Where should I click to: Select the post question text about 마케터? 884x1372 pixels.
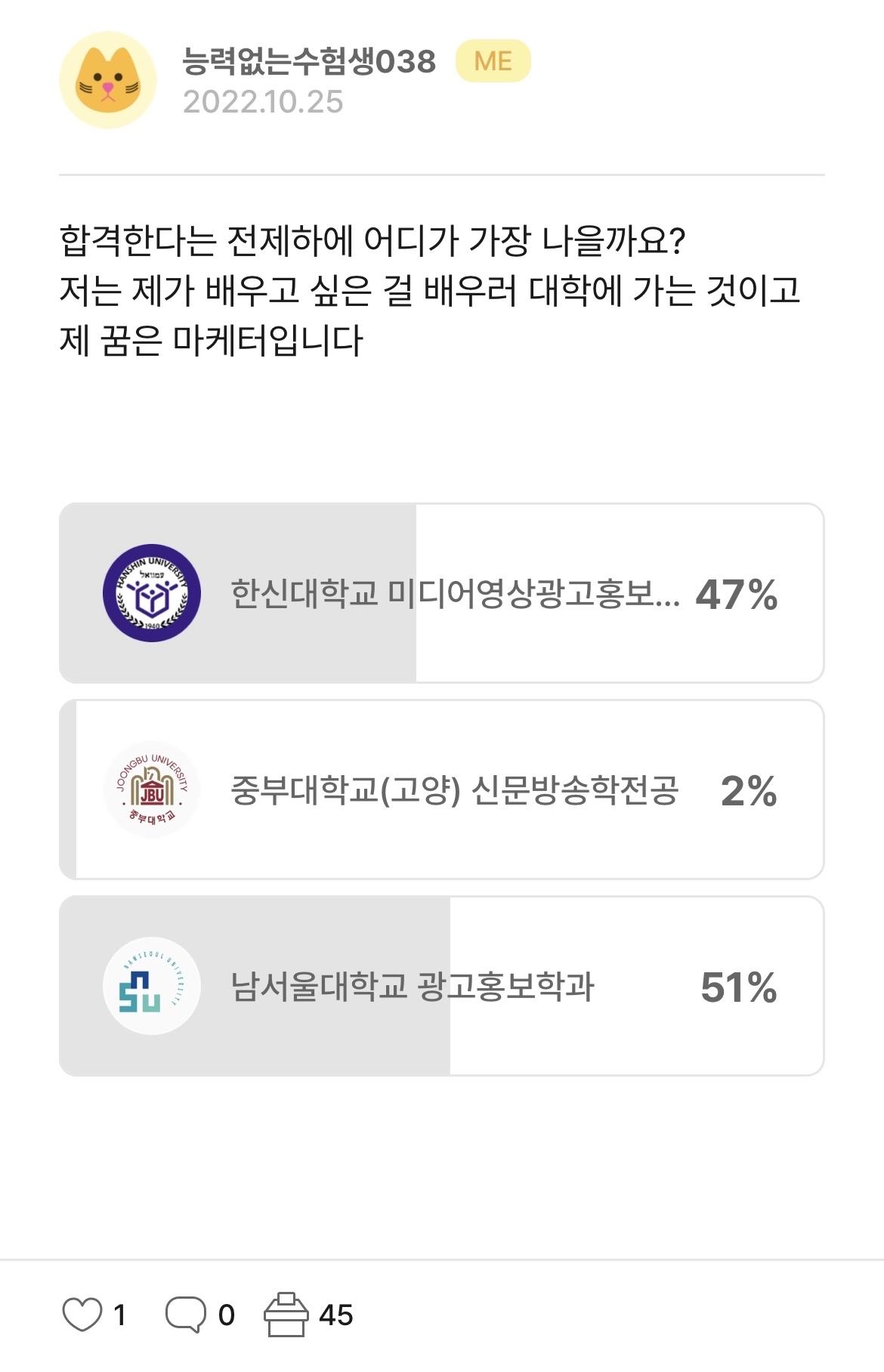429,291
